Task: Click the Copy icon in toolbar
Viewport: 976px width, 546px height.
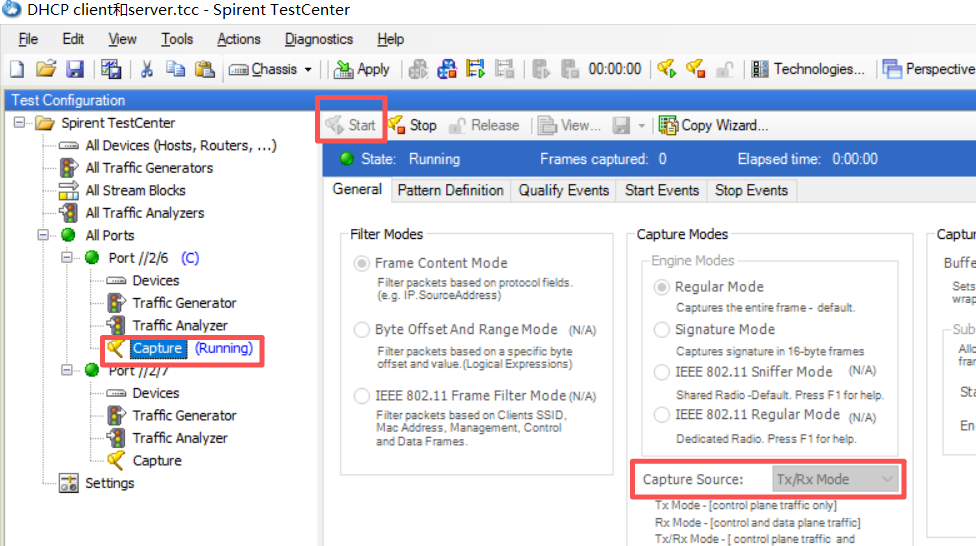Action: point(176,69)
